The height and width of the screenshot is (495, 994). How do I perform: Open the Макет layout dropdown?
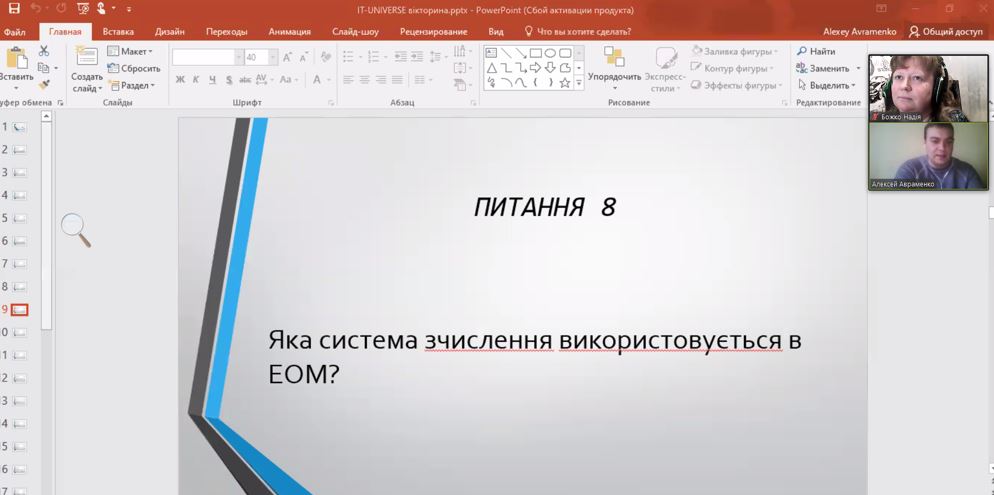(x=130, y=51)
